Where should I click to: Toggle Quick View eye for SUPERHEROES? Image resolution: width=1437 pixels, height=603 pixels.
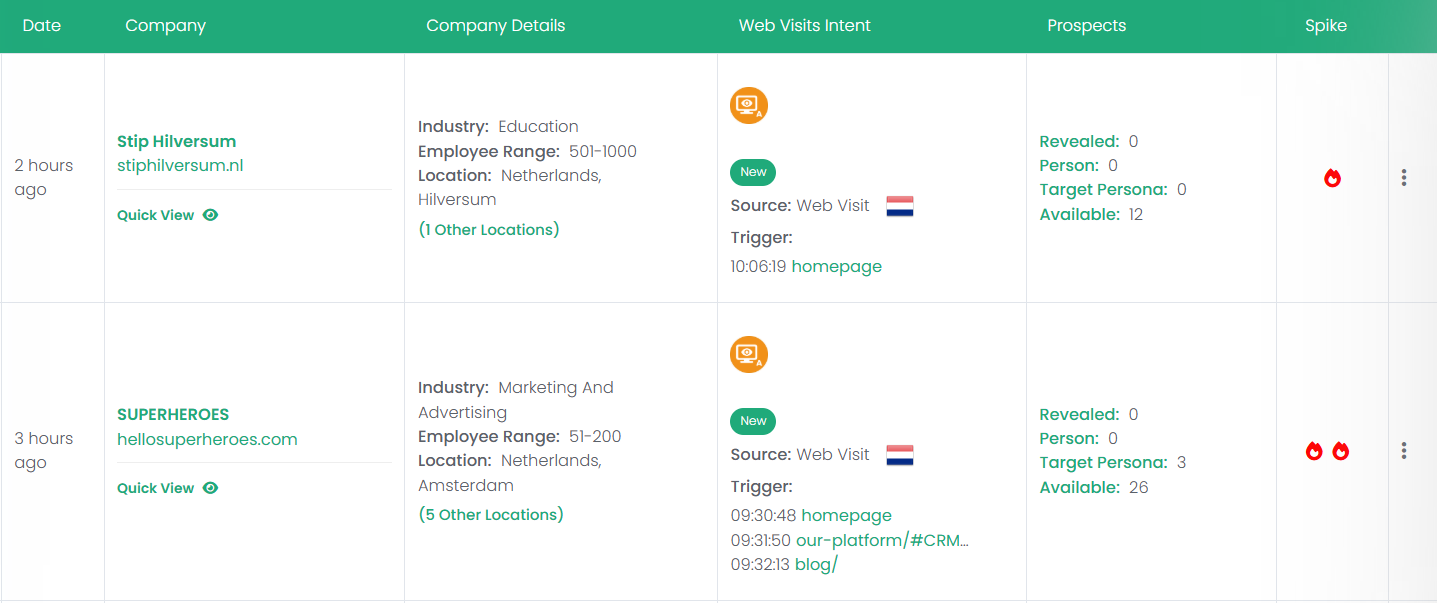tap(210, 488)
